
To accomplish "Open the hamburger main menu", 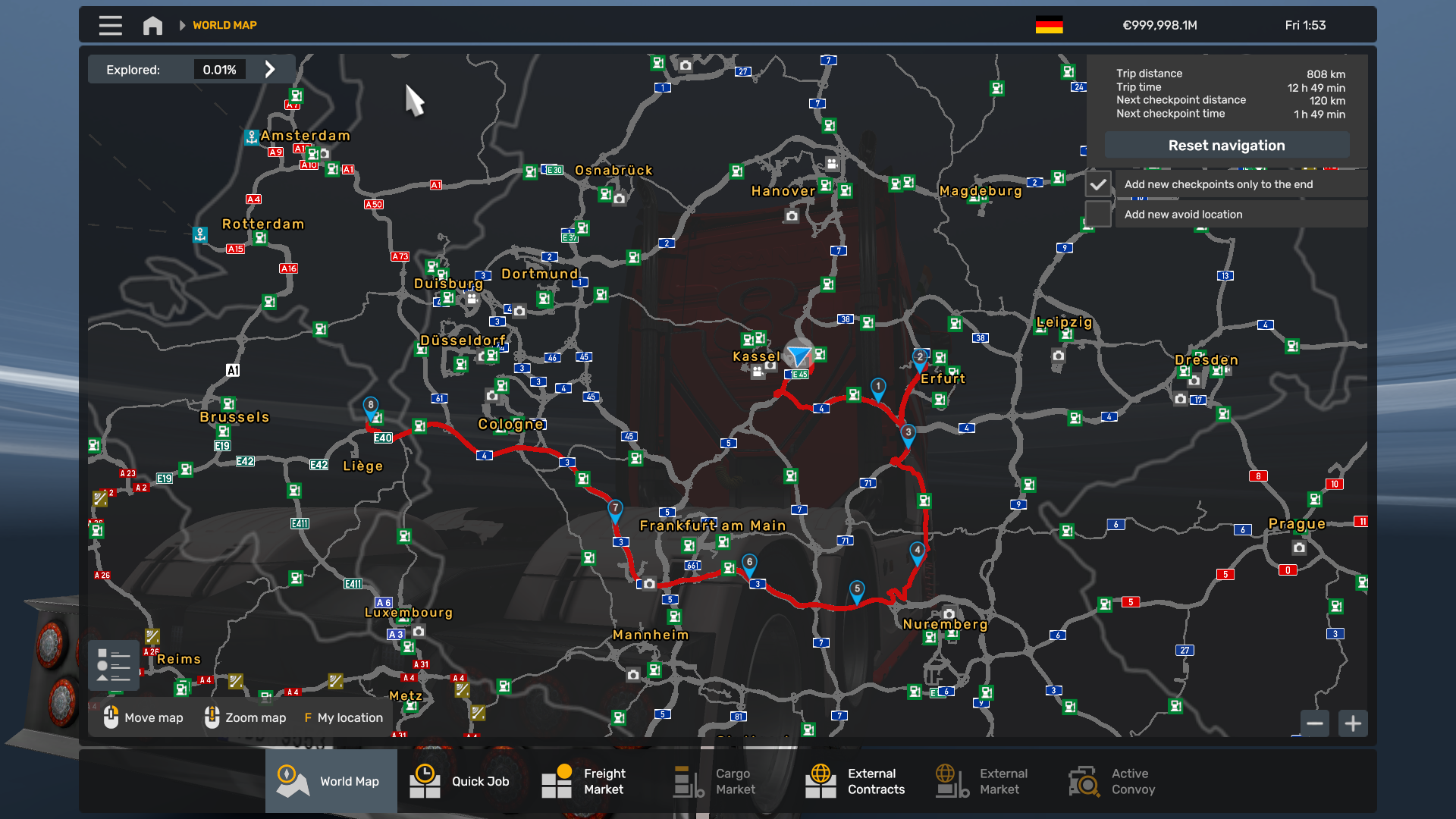I will (x=110, y=25).
